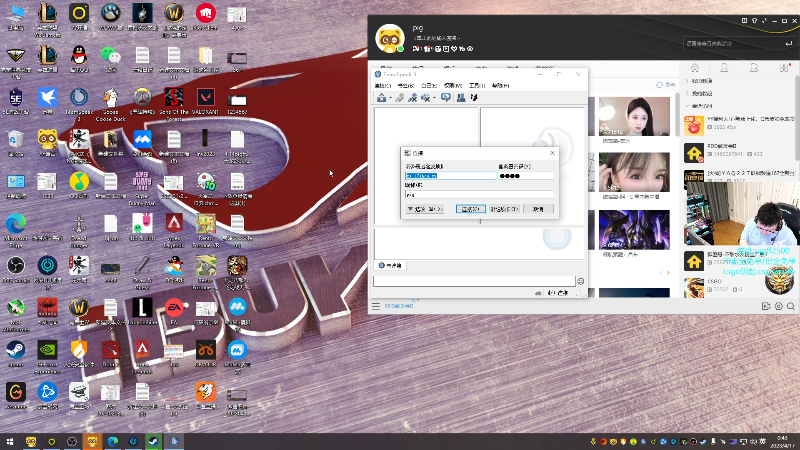The height and width of the screenshot is (450, 800).
Task: Click the new-tab connect button in dialog
Action: pyautogui.click(x=505, y=209)
